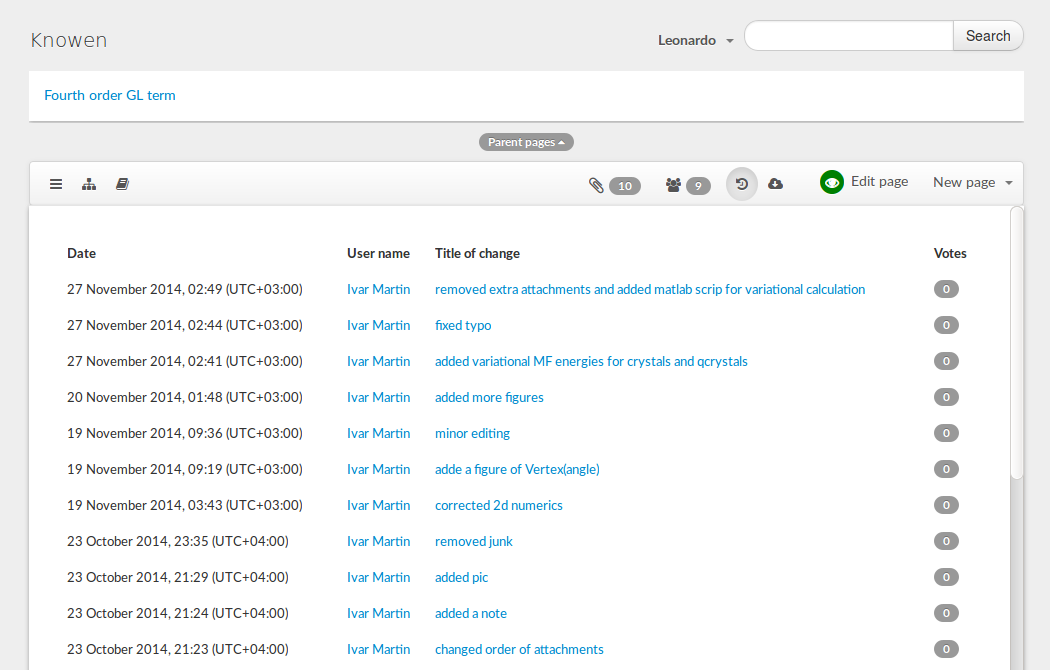This screenshot has width=1050, height=670.
Task: Open the Leonardo user menu
Action: tap(695, 40)
